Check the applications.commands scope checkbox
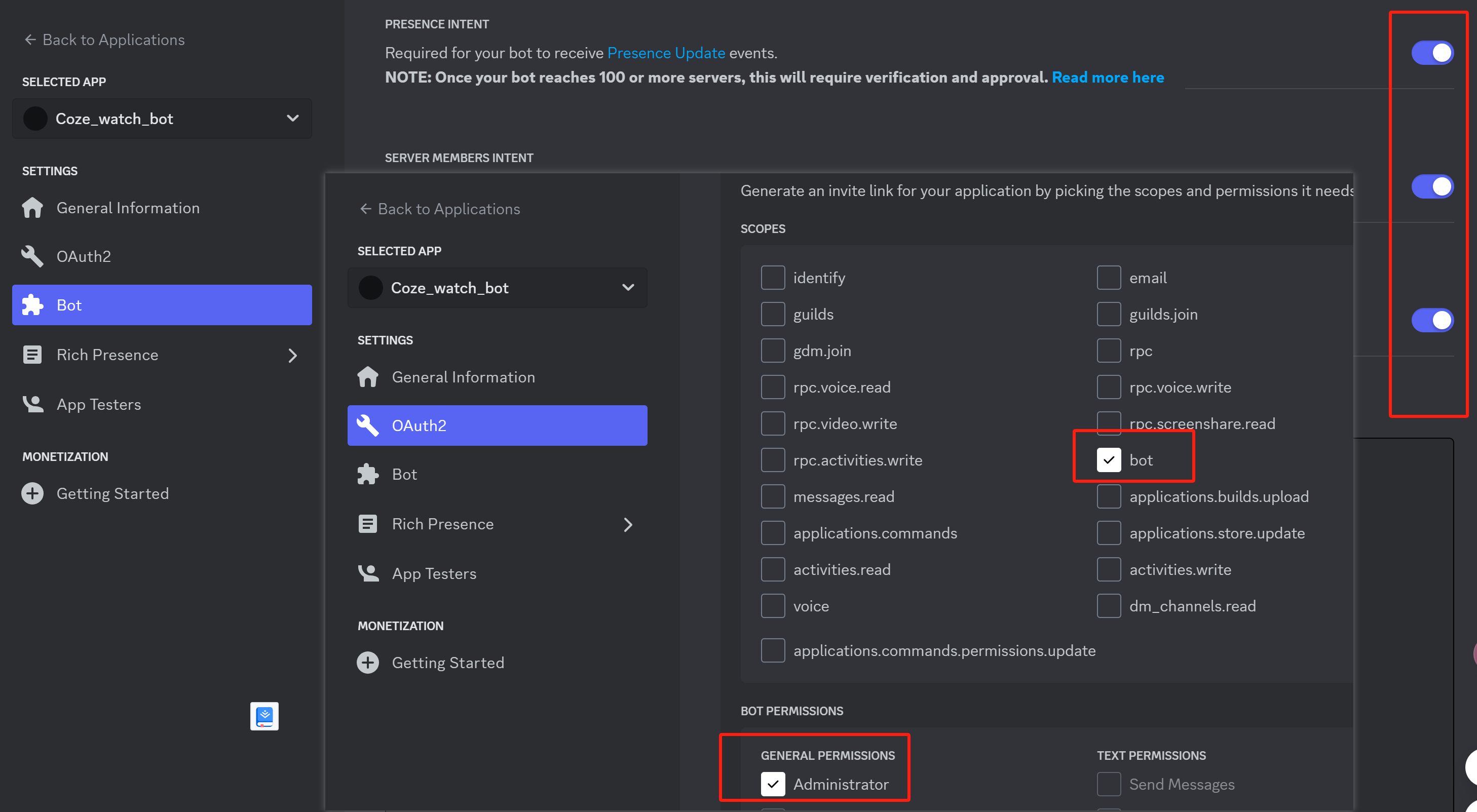Image resolution: width=1477 pixels, height=812 pixels. pos(773,533)
